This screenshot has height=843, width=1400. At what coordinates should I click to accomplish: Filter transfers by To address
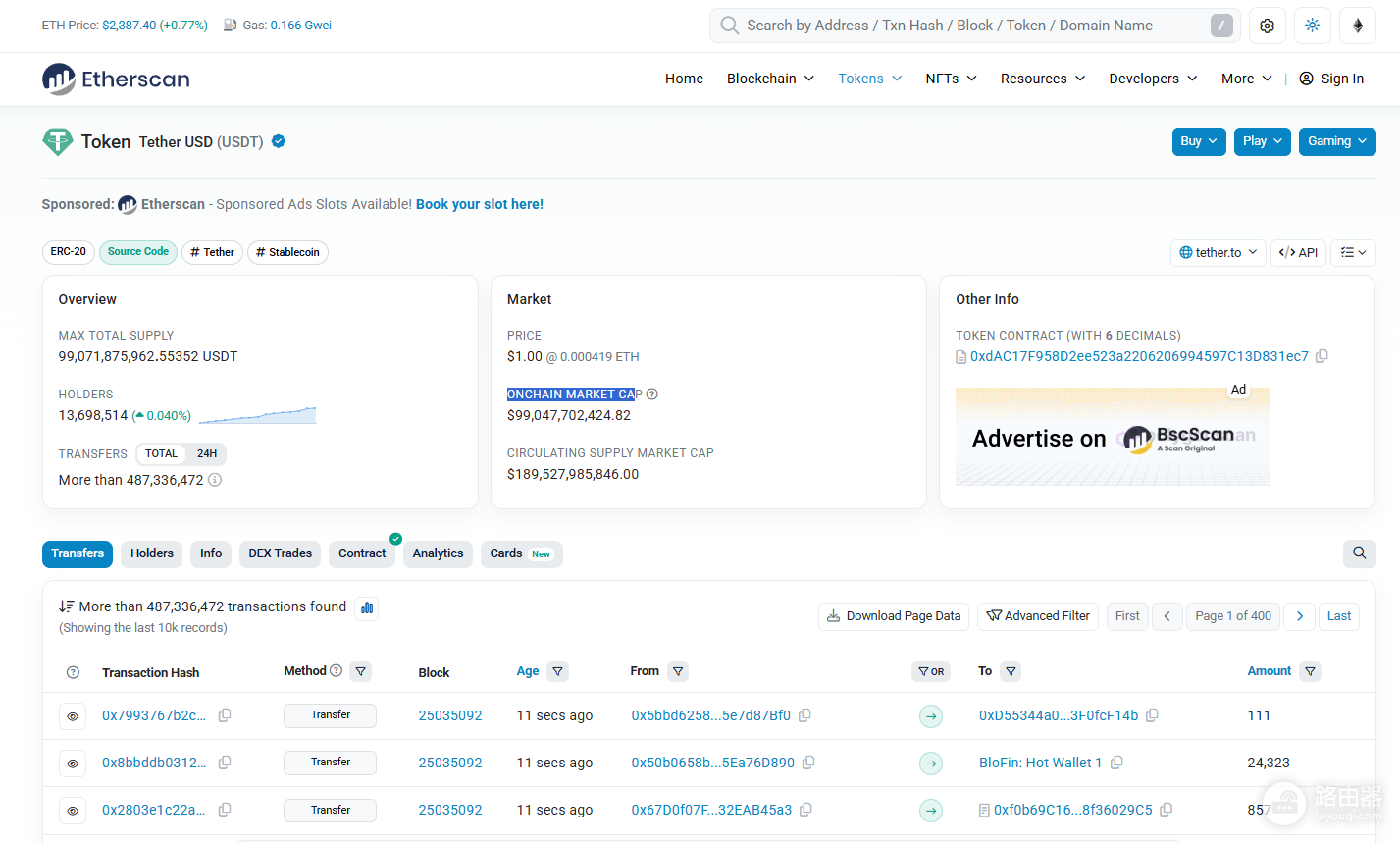click(1011, 671)
